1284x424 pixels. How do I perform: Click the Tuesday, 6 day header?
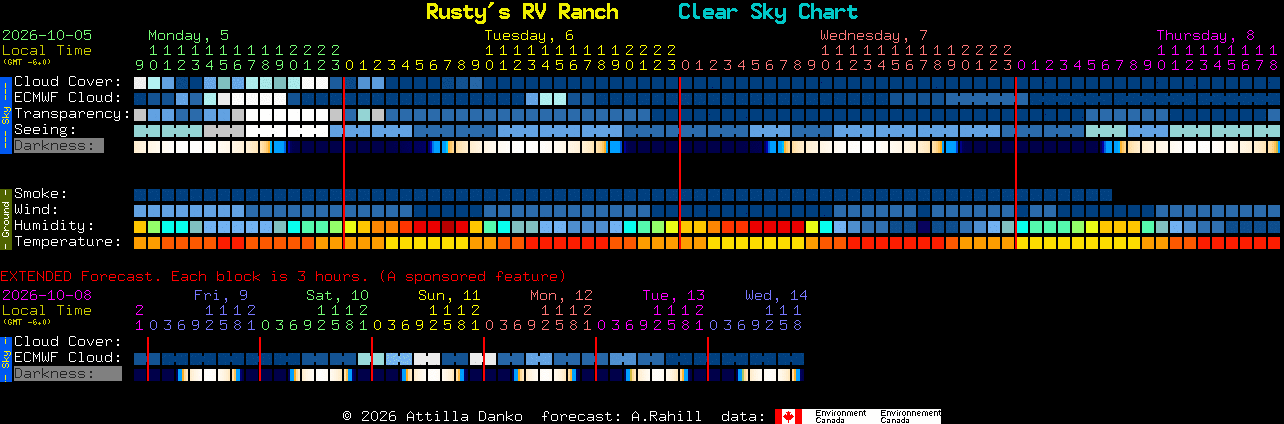point(529,35)
